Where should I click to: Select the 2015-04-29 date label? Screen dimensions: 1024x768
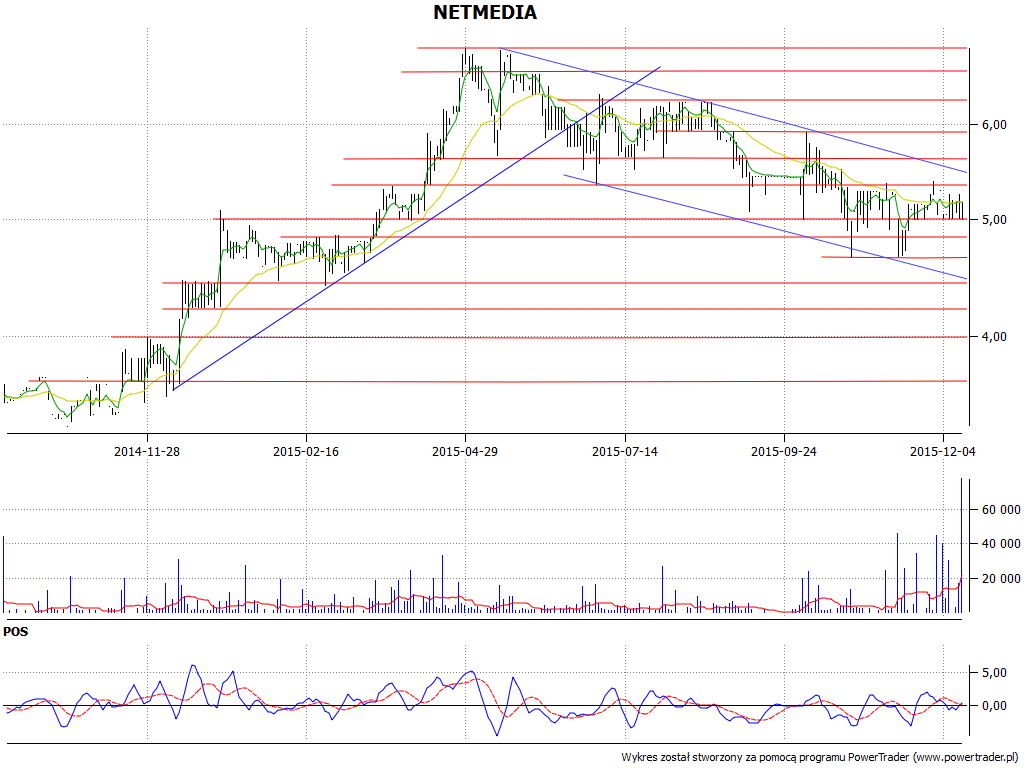[x=465, y=451]
